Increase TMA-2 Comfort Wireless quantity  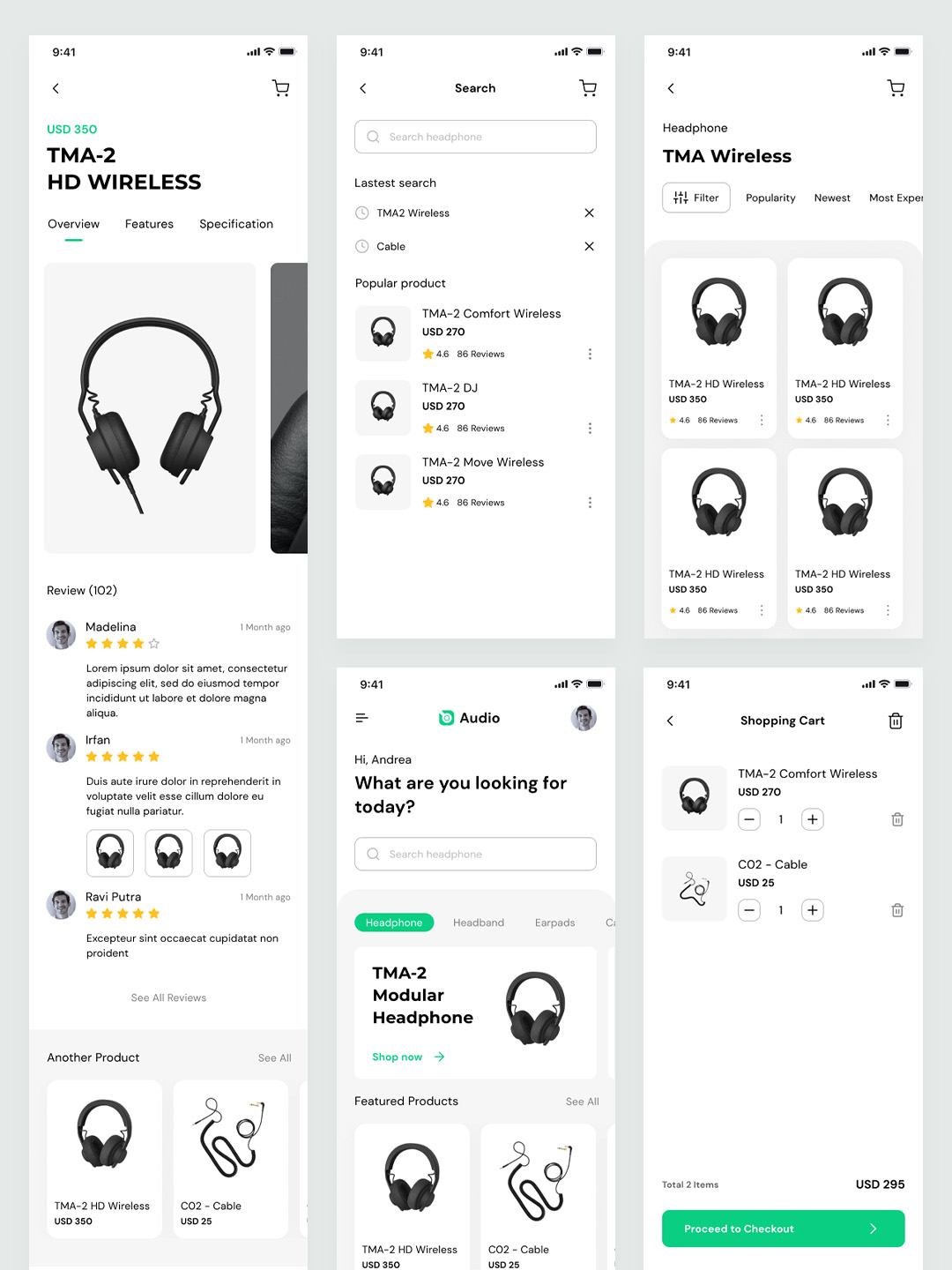813,819
